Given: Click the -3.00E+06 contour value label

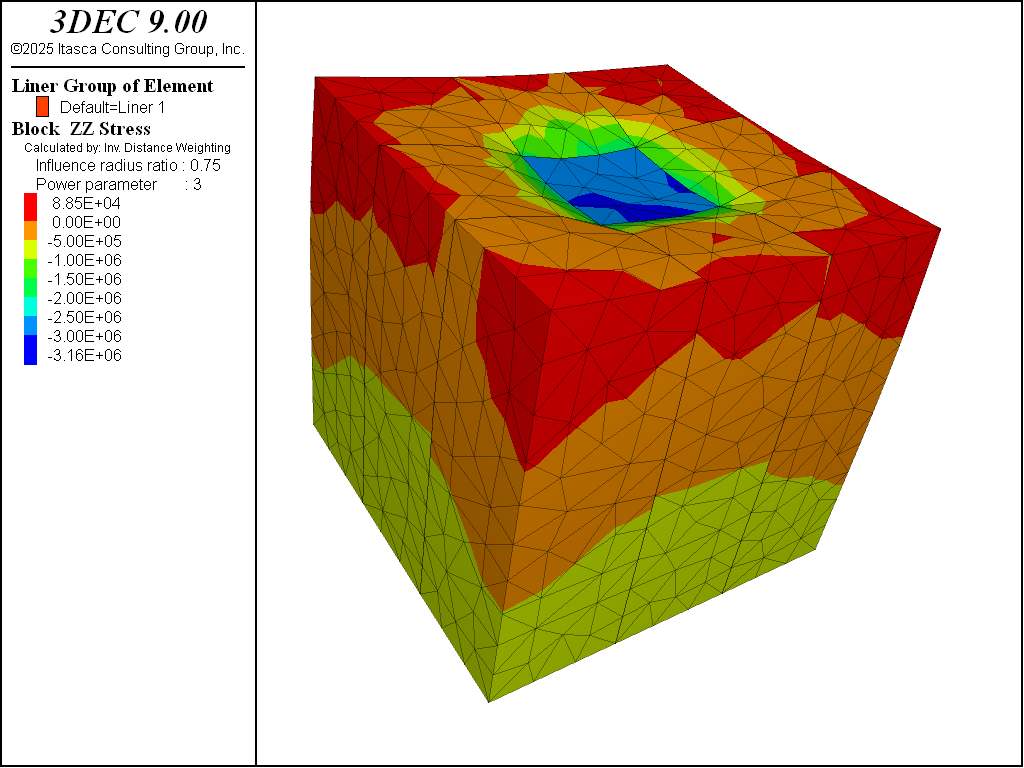Looking at the screenshot, I should (84, 336).
